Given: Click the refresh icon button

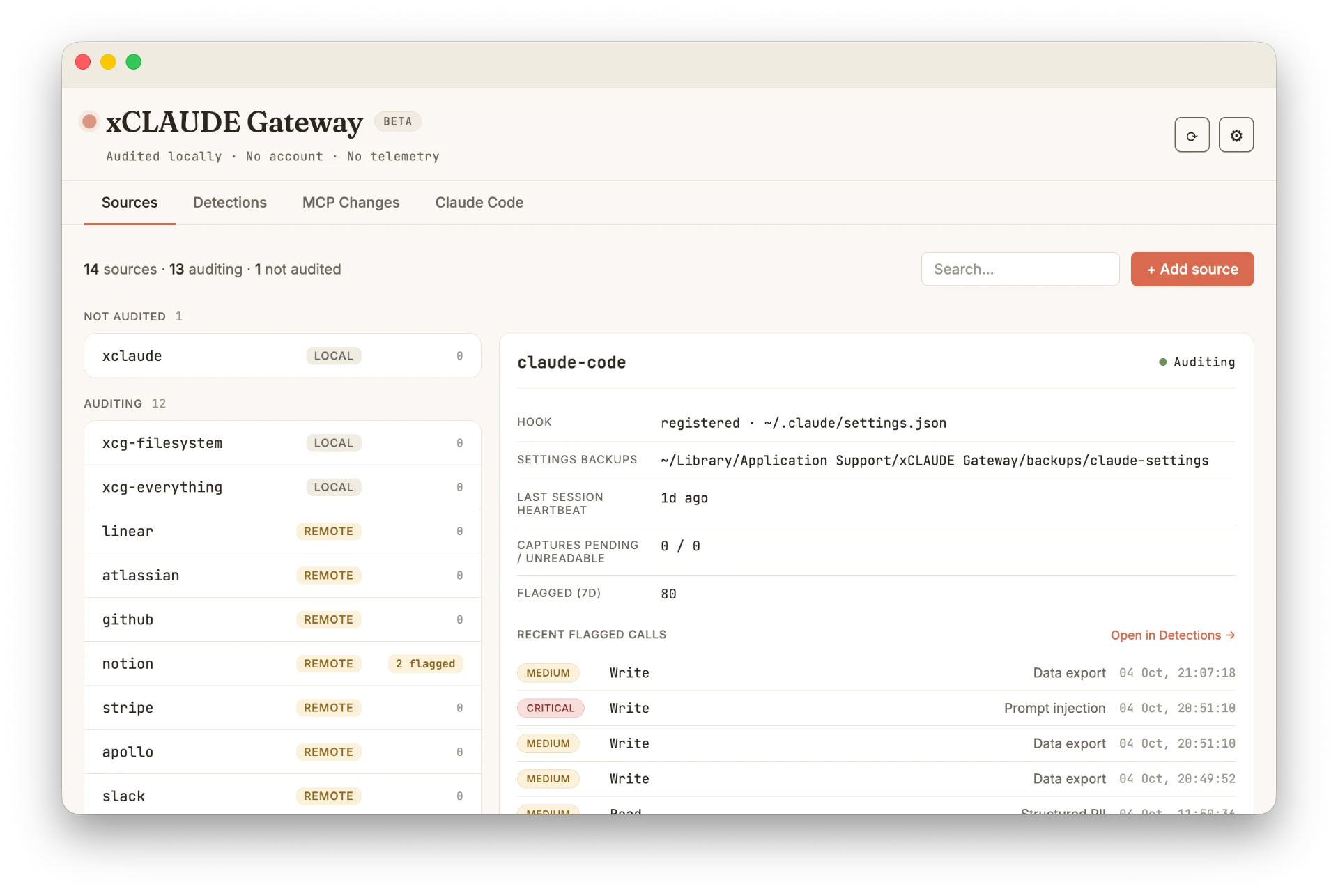Looking at the screenshot, I should (1192, 135).
